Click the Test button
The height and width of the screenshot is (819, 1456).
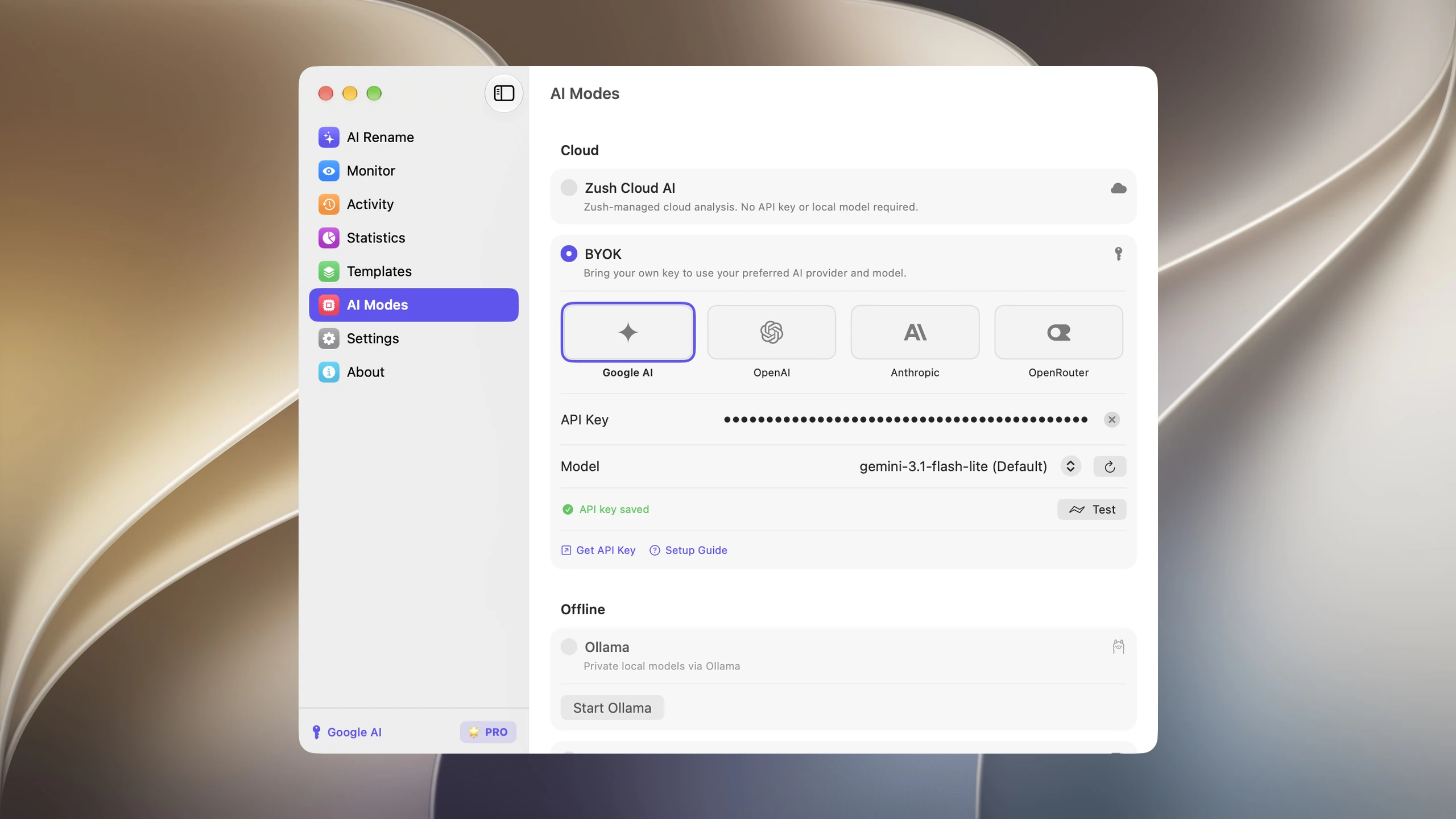point(1091,510)
